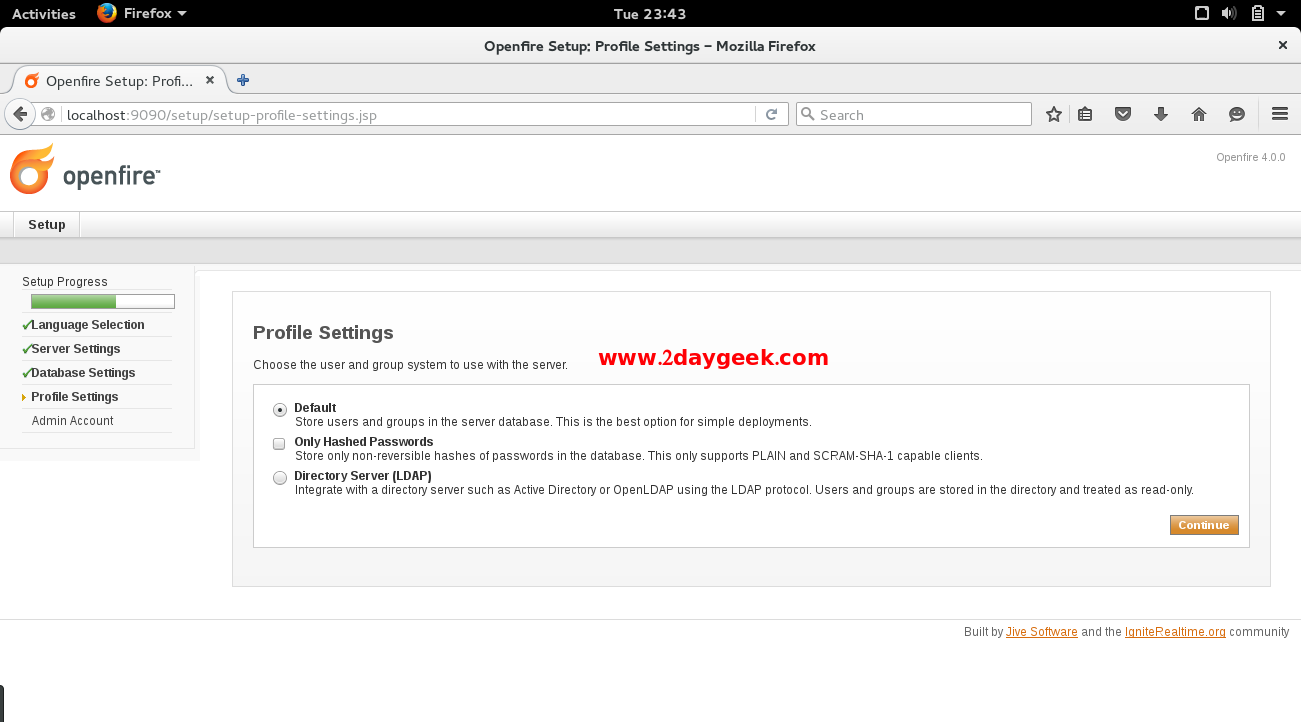This screenshot has height=722, width=1301.
Task: Click the Firefox back arrow button
Action: click(20, 114)
